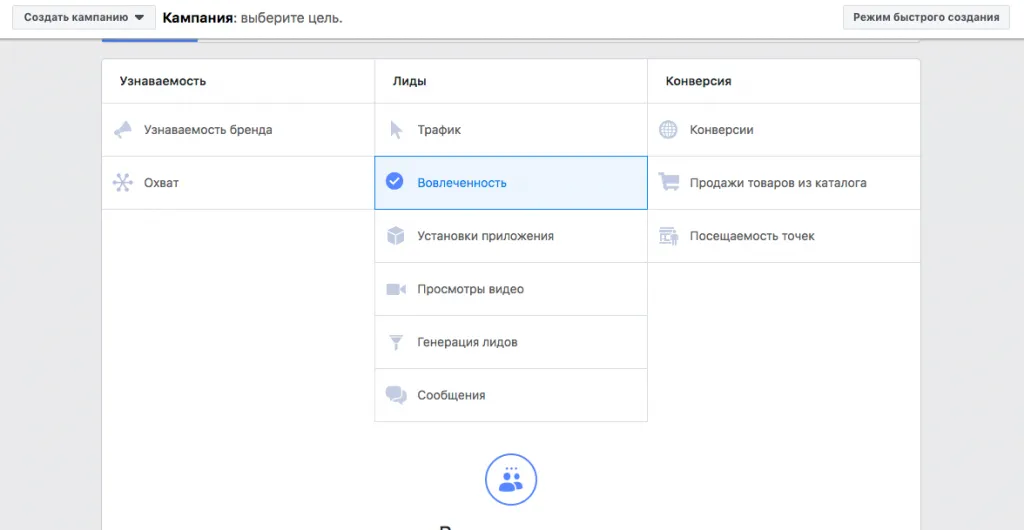
Task: Select the highlighted Вовлеченность option
Action: 511,183
